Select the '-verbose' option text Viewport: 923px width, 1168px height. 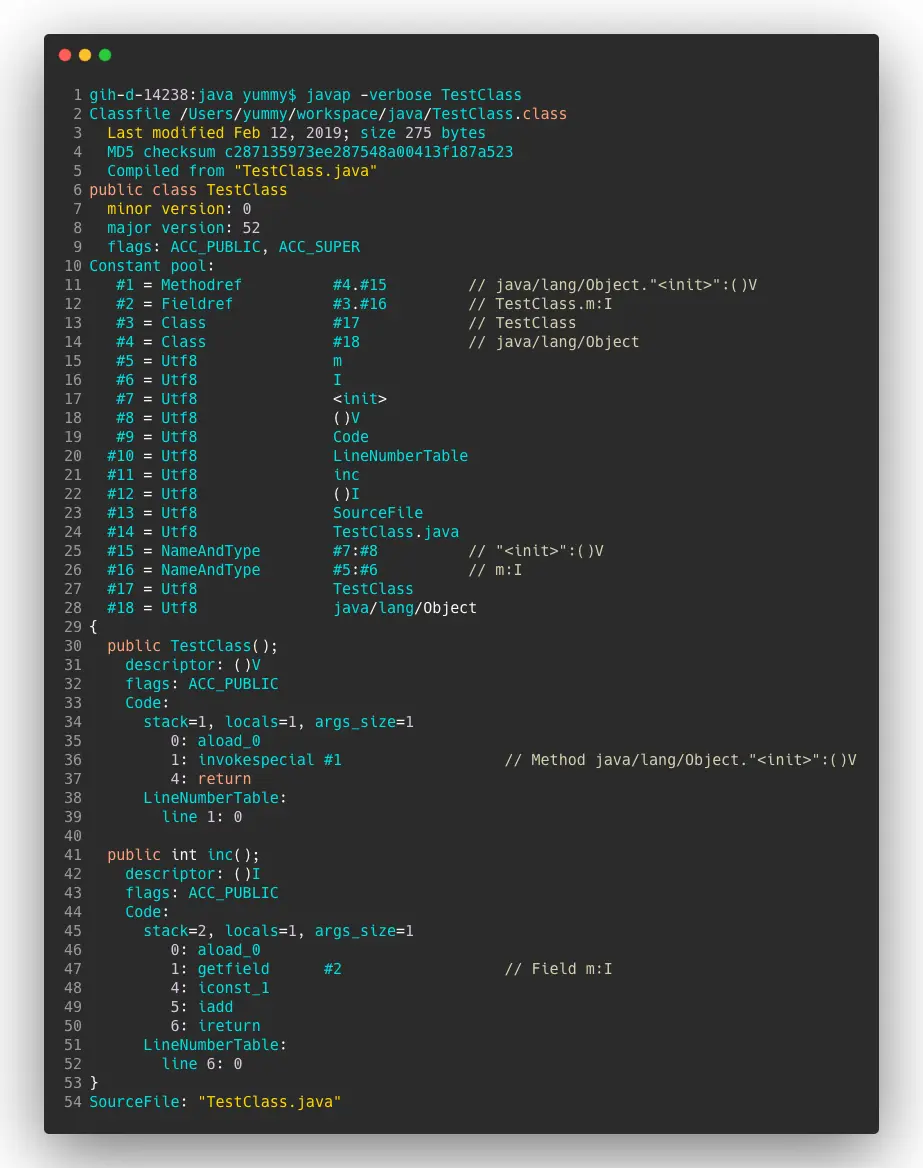pyautogui.click(x=396, y=95)
